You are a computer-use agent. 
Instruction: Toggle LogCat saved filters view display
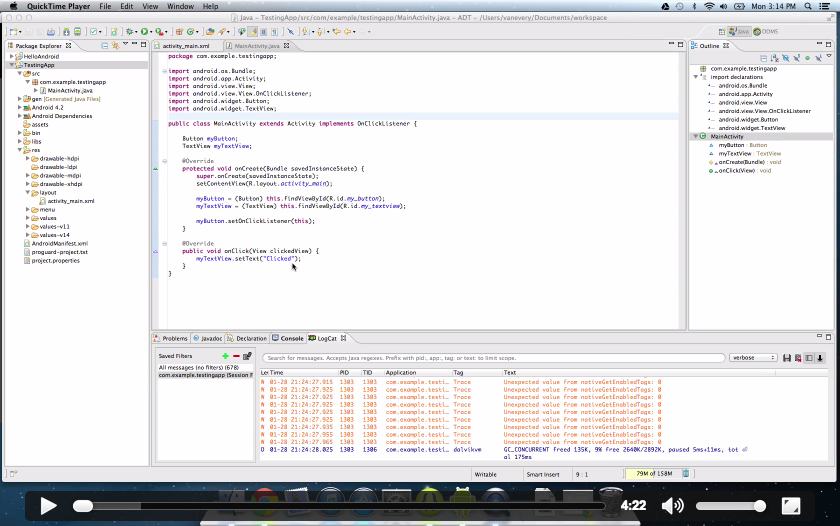809,358
